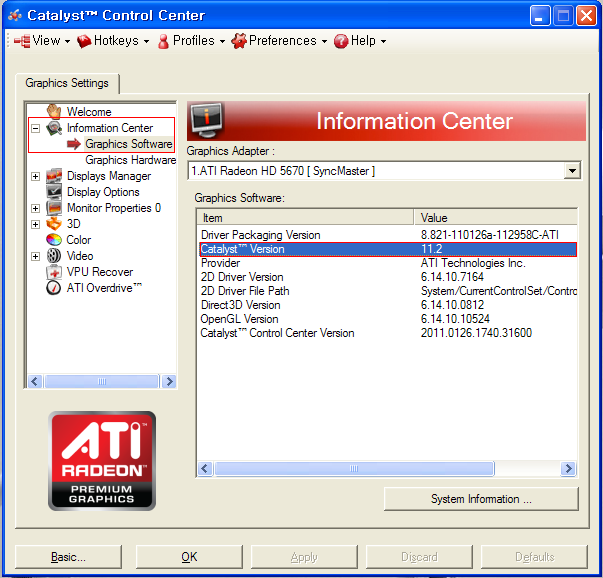Click the VPU Recover icon
The width and height of the screenshot is (603, 578).
(x=54, y=272)
